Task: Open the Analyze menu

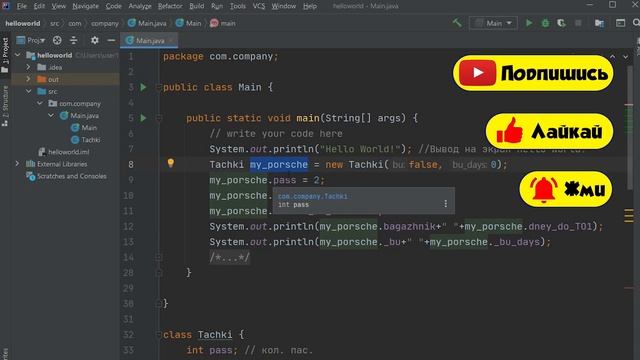Action: coord(140,6)
